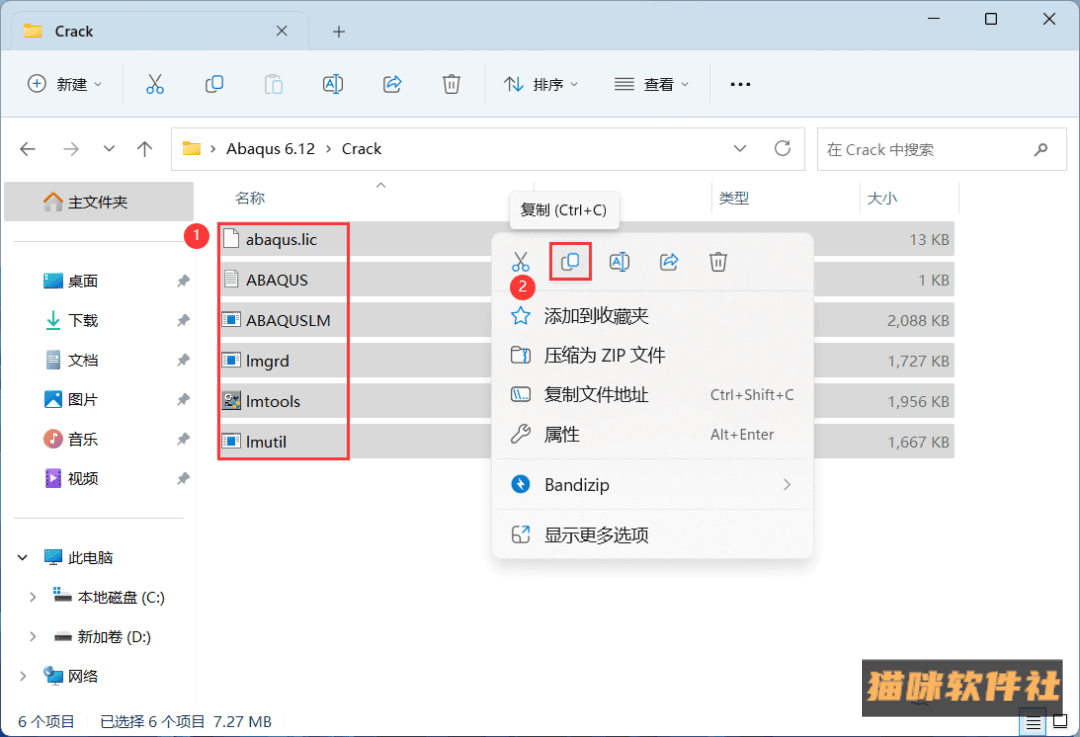Select the ABAQUSLM file
Screen dimensions: 1080x737
pyautogui.click(x=288, y=320)
